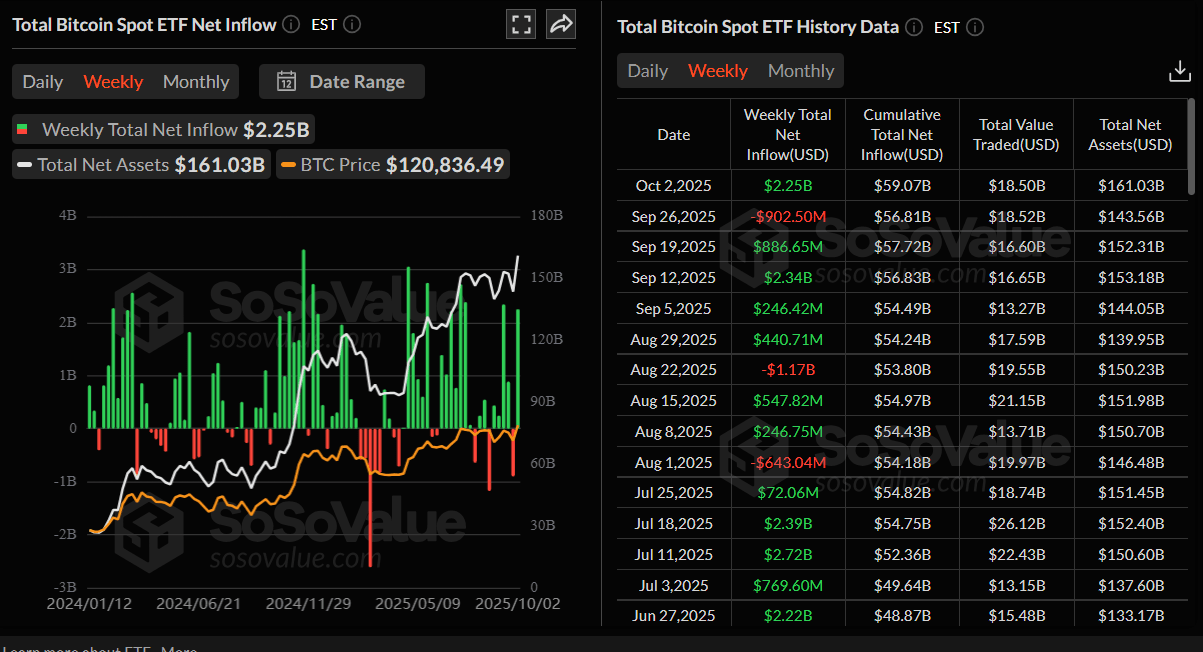Click the EST info icon on the right panel
1203x652 pixels.
pyautogui.click(x=975, y=28)
